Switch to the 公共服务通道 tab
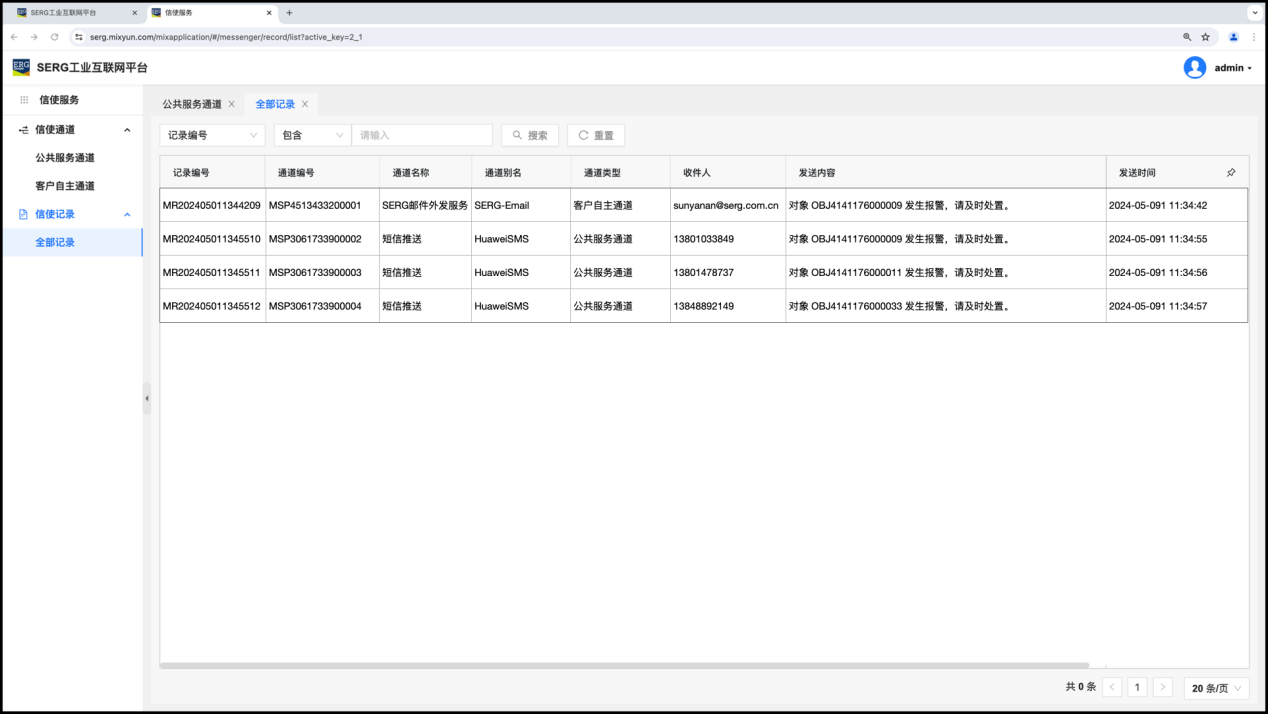 pyautogui.click(x=192, y=104)
